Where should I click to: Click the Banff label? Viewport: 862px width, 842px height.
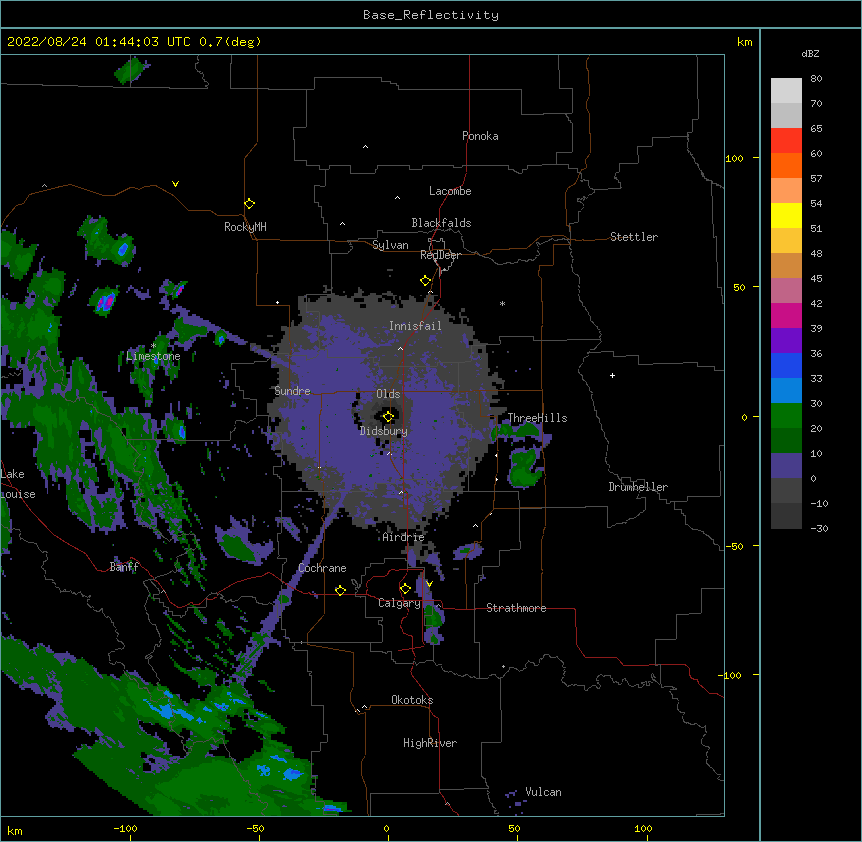tap(124, 567)
